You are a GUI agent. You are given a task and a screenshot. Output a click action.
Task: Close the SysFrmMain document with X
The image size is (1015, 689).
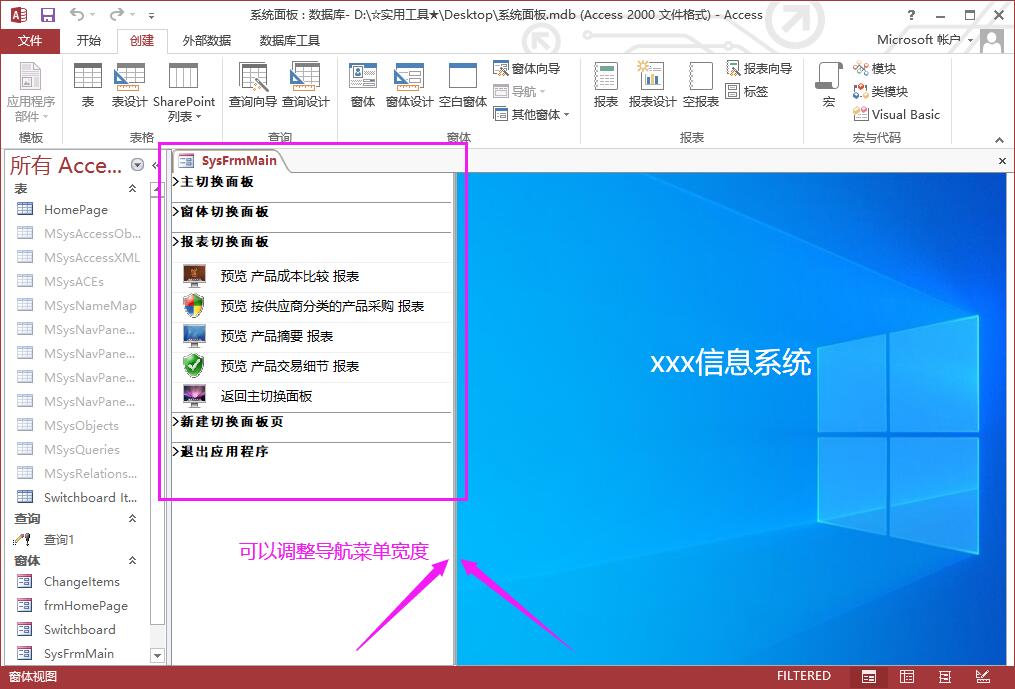pyautogui.click(x=1002, y=161)
